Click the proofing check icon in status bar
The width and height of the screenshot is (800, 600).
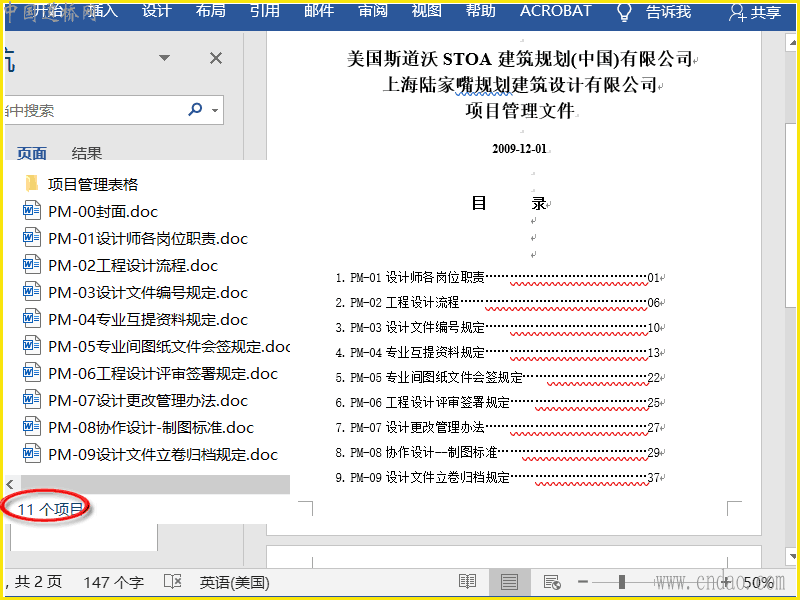[172, 582]
